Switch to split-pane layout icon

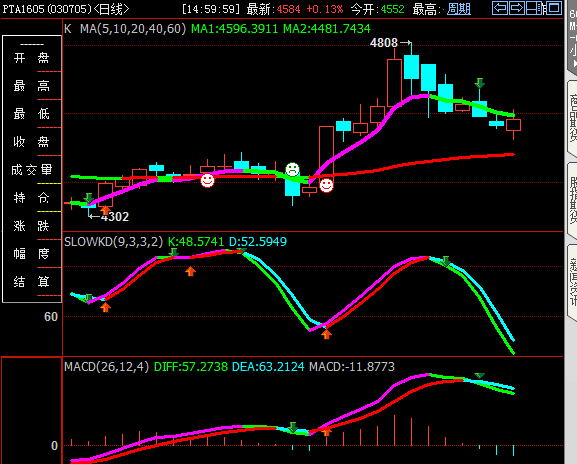[535, 8]
